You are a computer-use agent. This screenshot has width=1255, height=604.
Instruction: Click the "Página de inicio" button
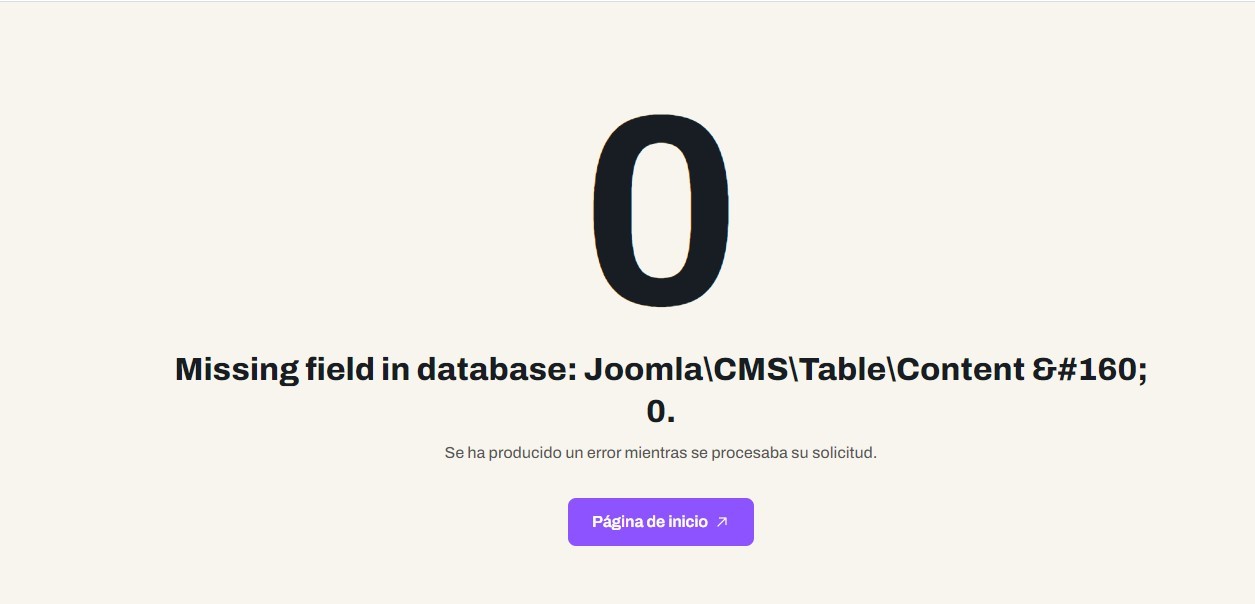[x=660, y=522]
